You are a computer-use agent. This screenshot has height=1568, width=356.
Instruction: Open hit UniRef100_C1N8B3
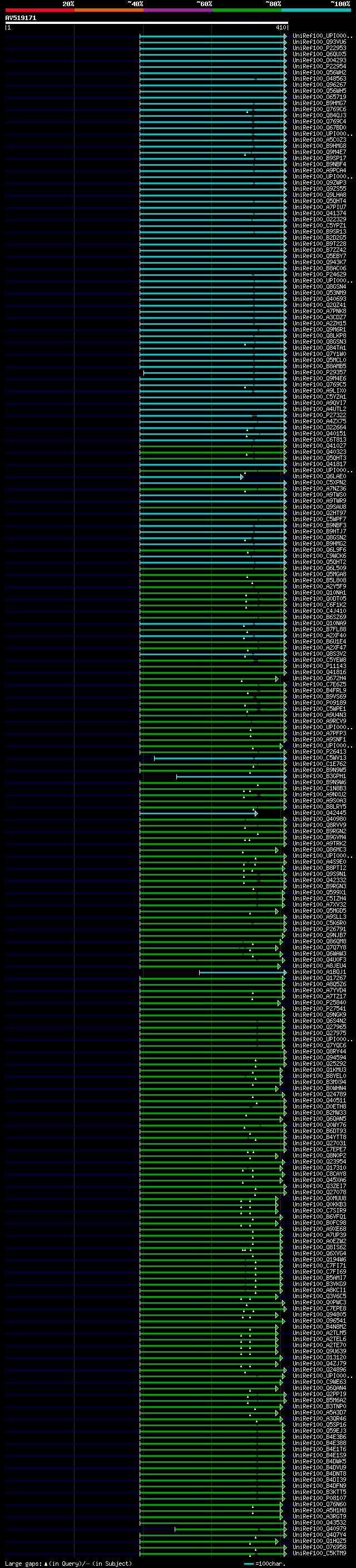[x=319, y=788]
